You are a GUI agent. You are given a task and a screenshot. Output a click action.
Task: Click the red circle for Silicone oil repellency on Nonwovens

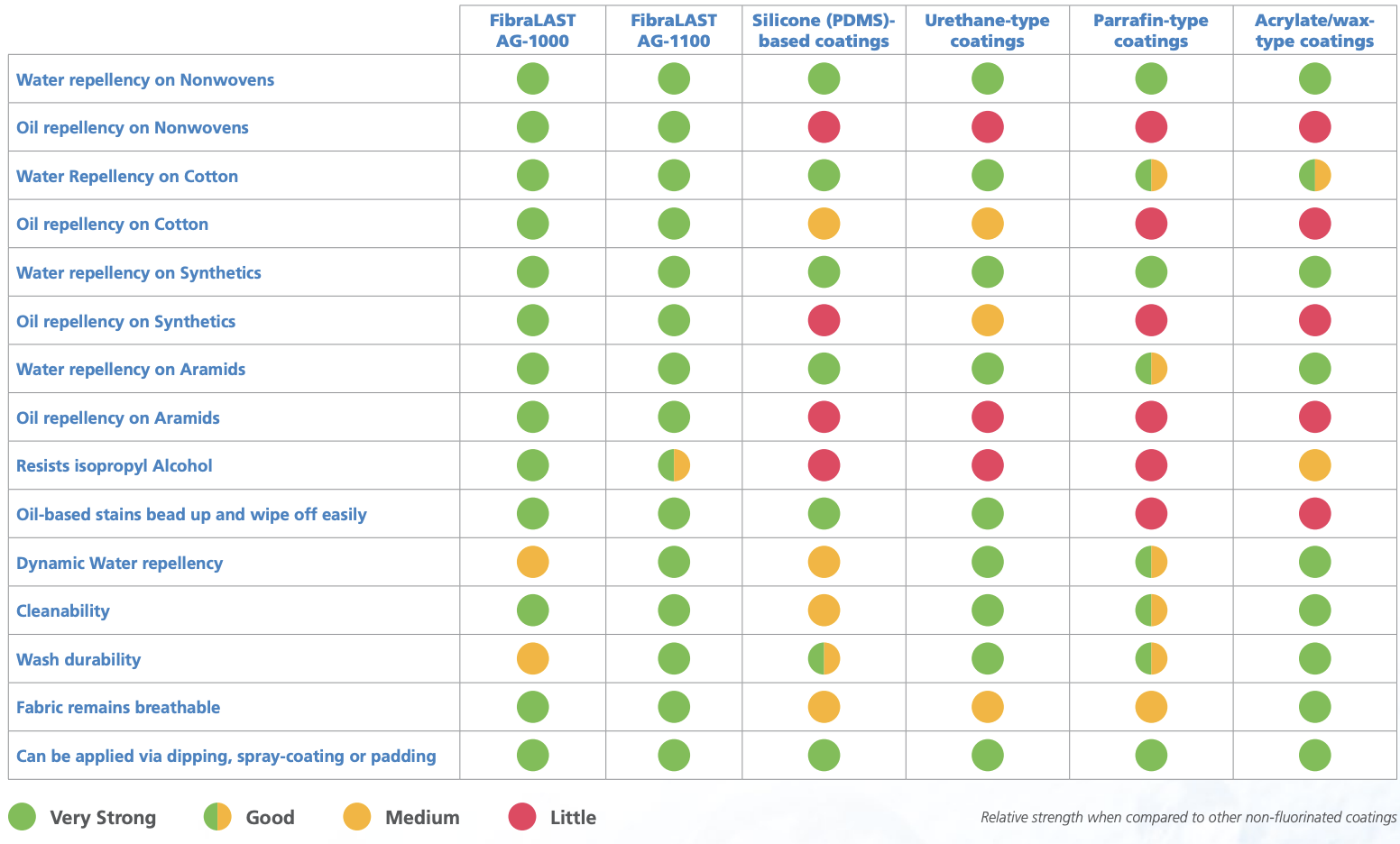(824, 127)
